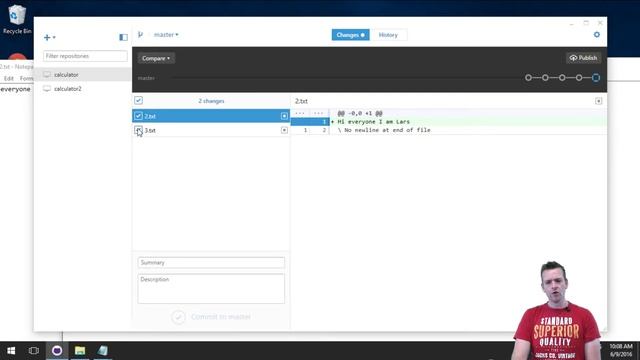Select the 3.txt changed file row
The height and width of the screenshot is (360, 640).
[x=211, y=130]
